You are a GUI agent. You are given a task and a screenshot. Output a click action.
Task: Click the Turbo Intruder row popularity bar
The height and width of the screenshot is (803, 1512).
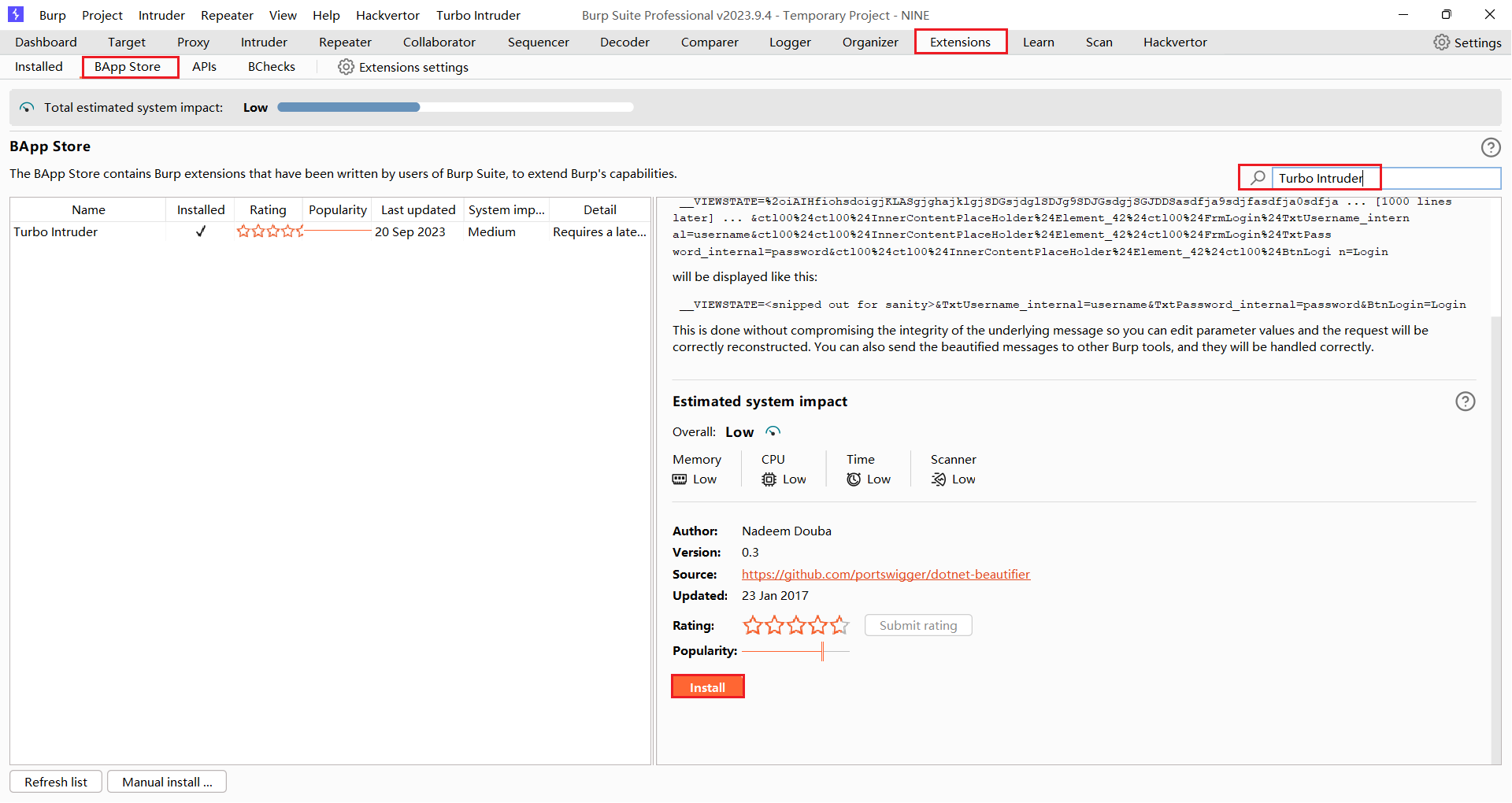coord(338,231)
